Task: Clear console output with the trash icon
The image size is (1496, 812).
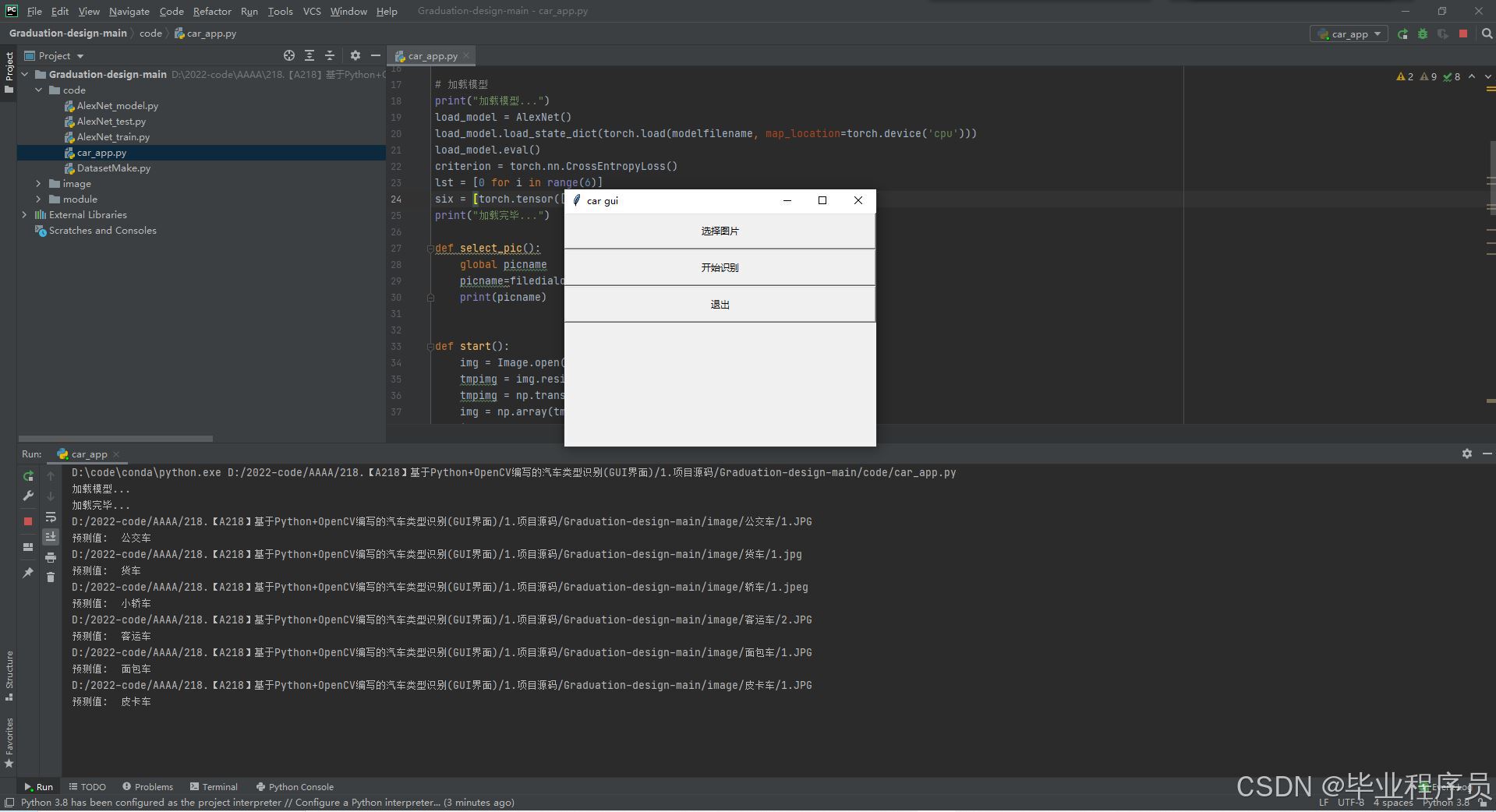Action: pyautogui.click(x=51, y=577)
